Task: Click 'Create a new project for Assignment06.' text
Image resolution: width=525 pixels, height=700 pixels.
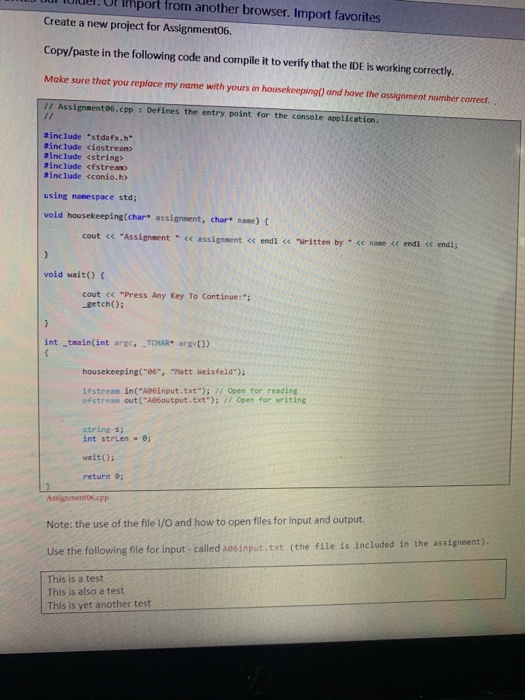Action: 138,25
